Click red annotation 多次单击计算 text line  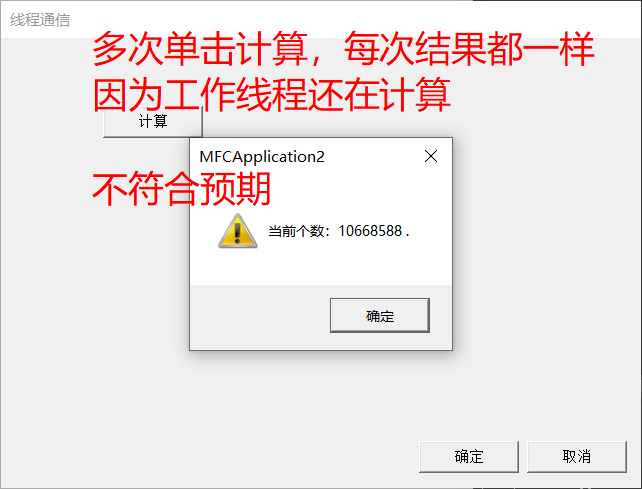[200, 49]
